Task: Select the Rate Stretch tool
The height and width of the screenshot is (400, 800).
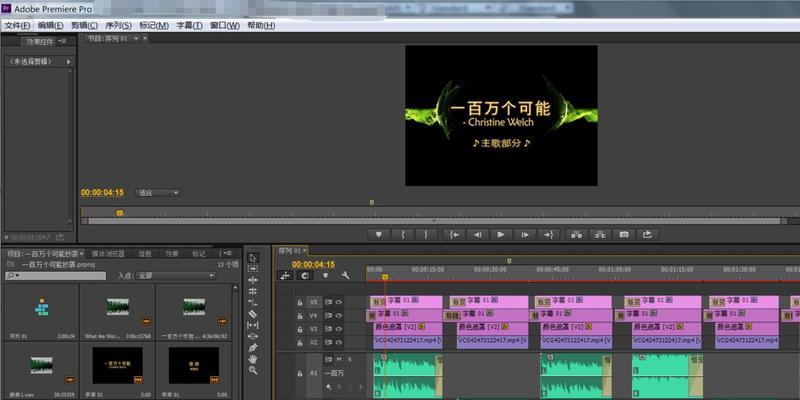Action: pos(253,303)
